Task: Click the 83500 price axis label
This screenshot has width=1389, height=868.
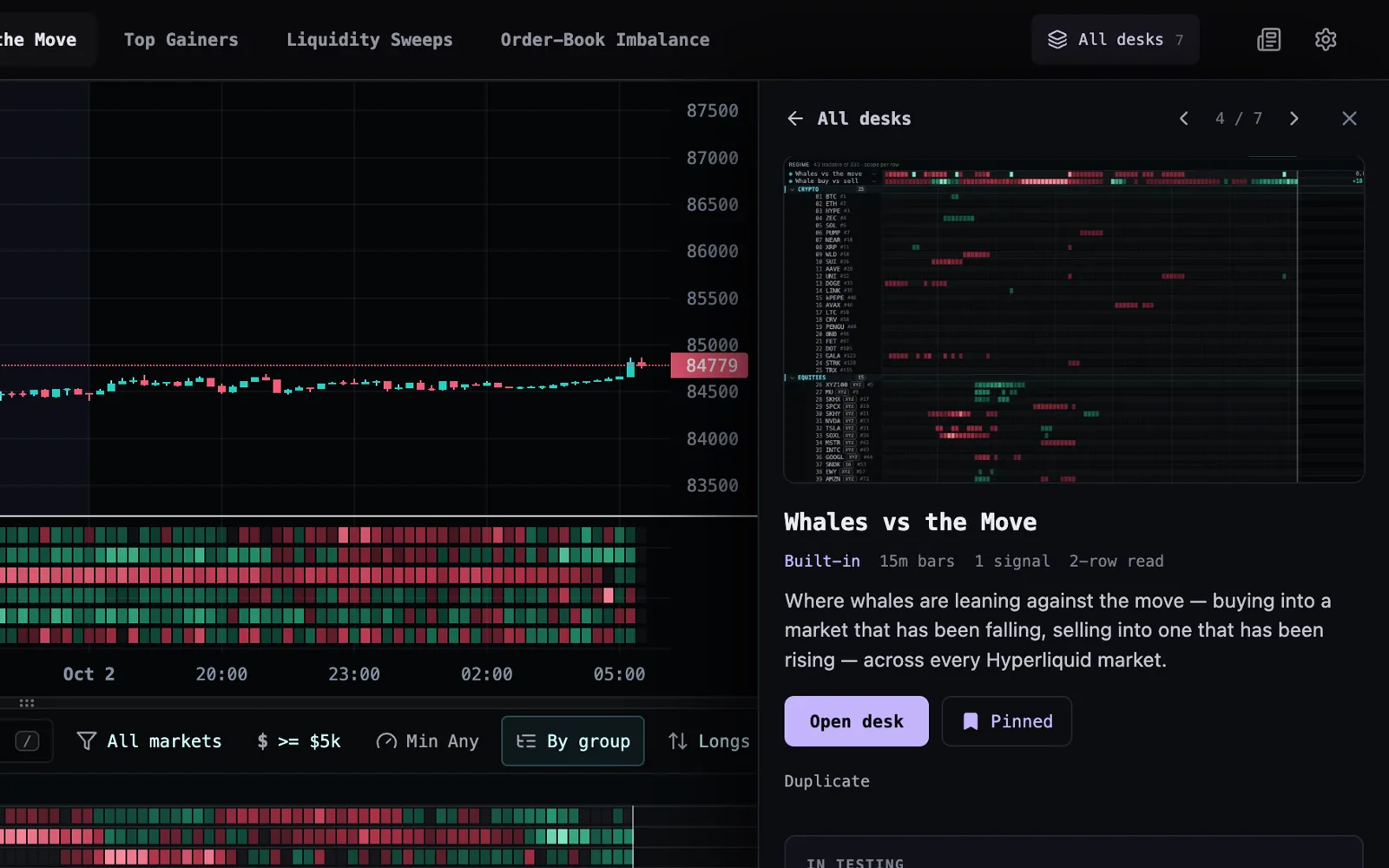Action: pyautogui.click(x=712, y=486)
